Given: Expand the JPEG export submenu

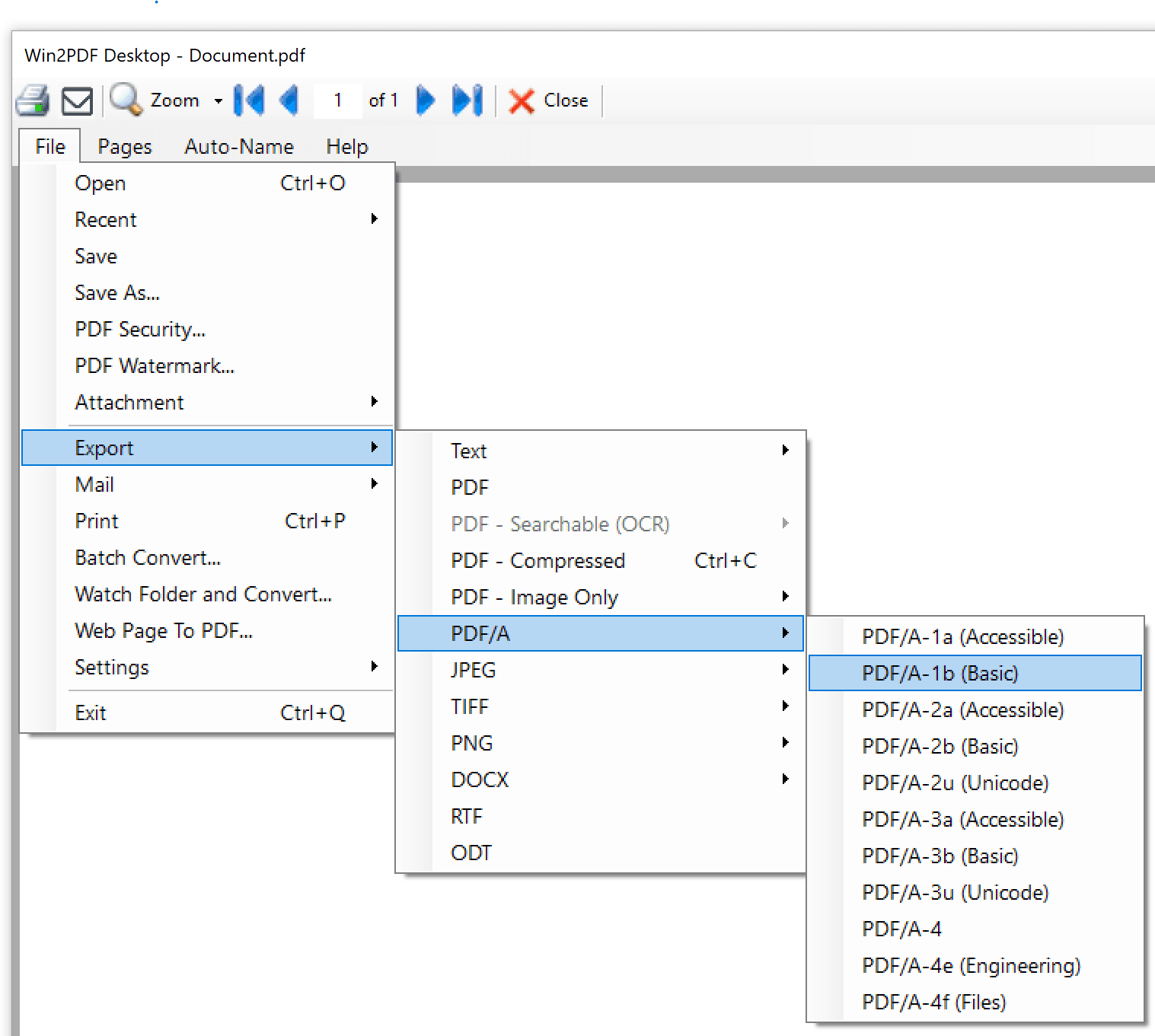Looking at the screenshot, I should point(601,670).
